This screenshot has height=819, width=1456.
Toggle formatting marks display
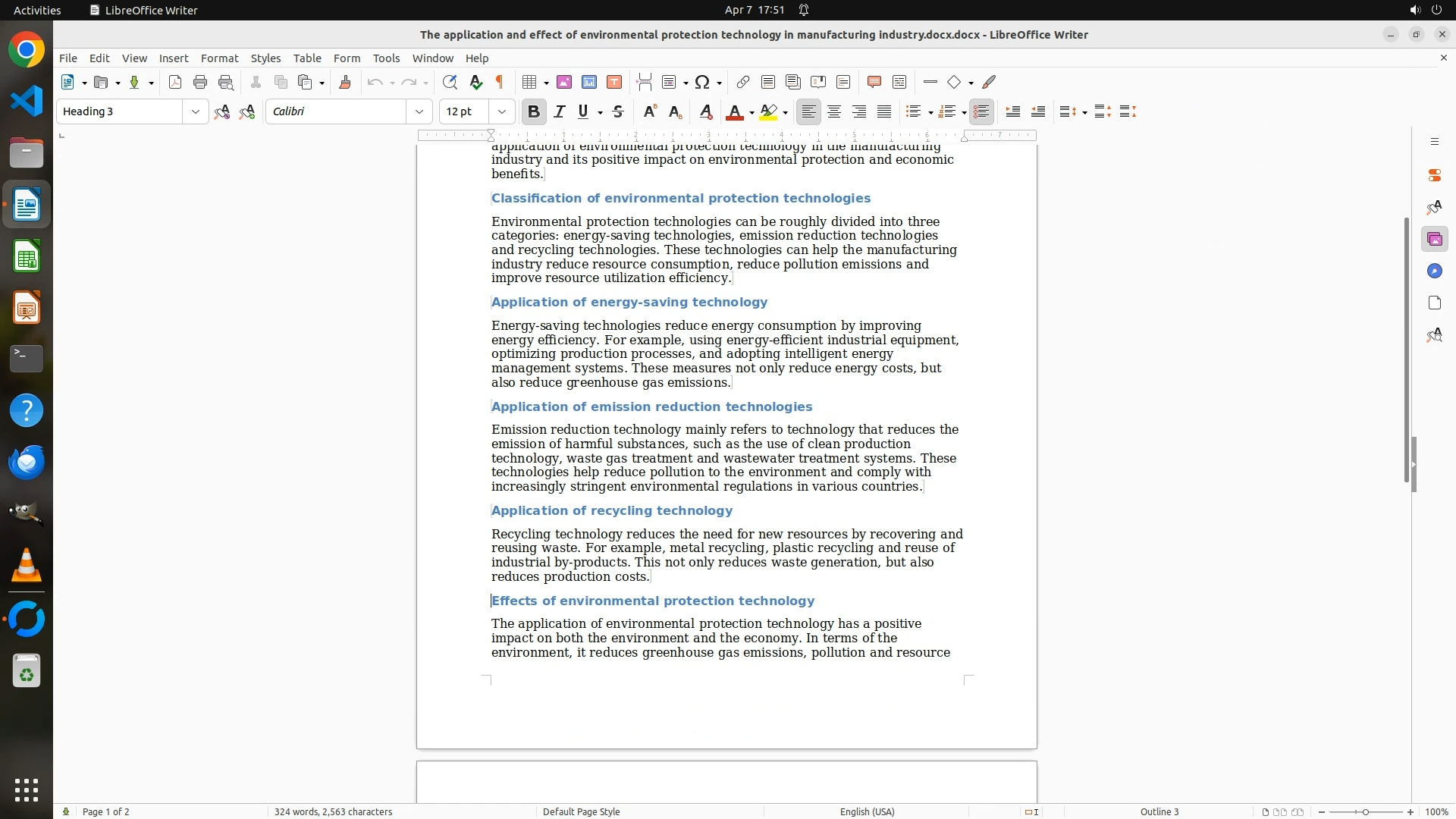(500, 83)
